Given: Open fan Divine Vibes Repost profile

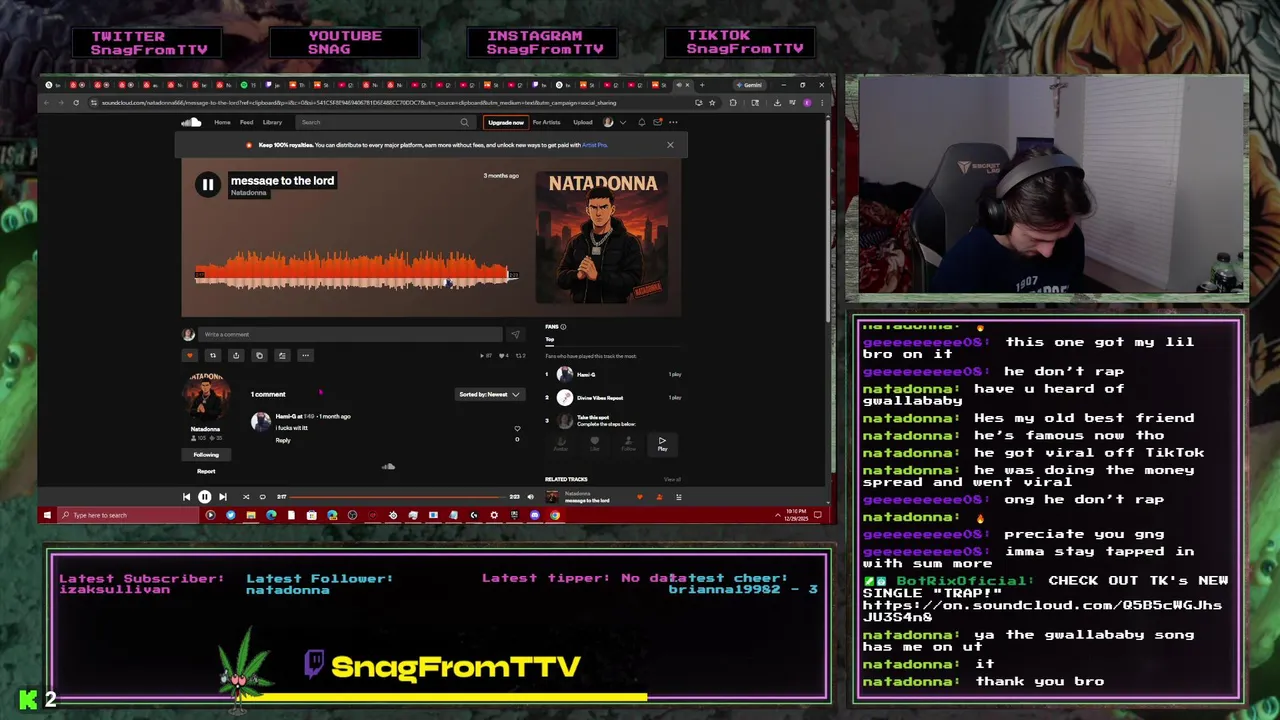Looking at the screenshot, I should click(x=600, y=398).
